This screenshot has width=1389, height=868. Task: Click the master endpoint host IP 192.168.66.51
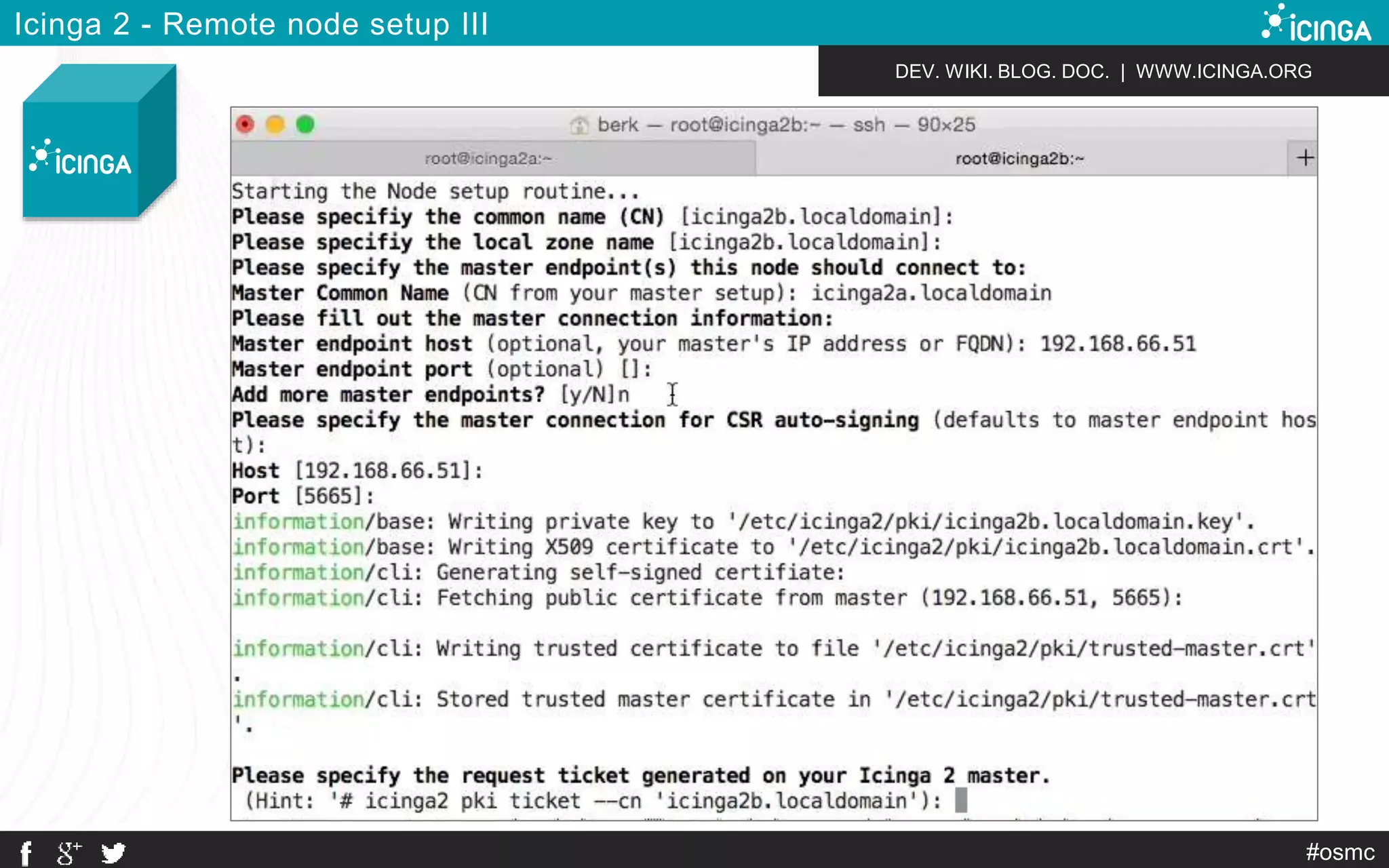point(1118,344)
